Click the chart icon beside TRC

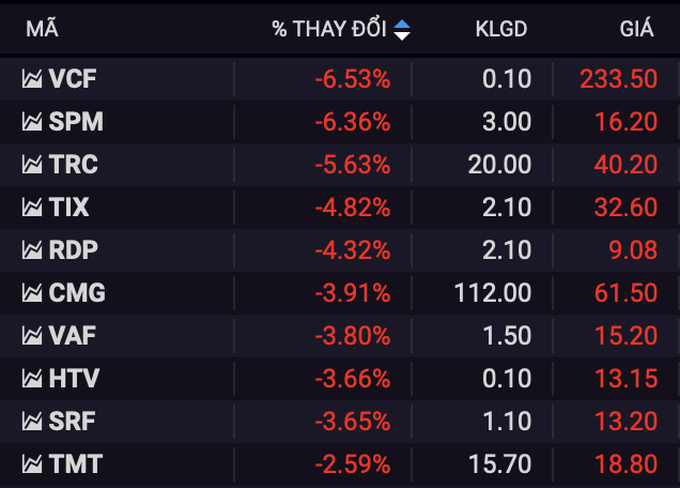pyautogui.click(x=32, y=165)
